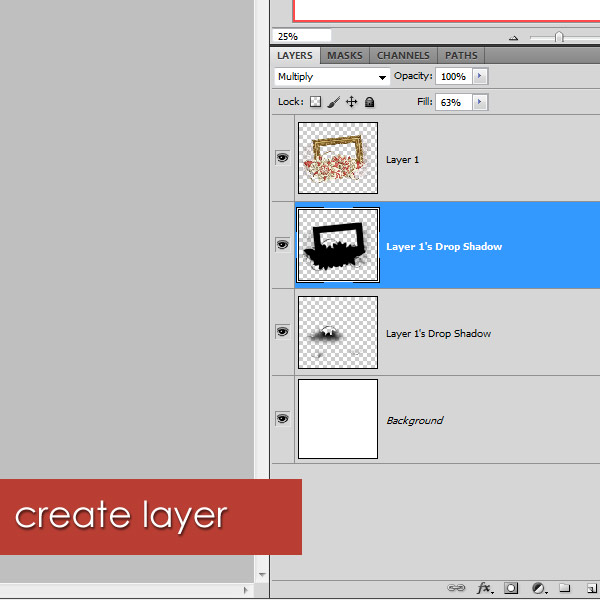
Task: Switch to the Channels tab
Action: point(403,55)
